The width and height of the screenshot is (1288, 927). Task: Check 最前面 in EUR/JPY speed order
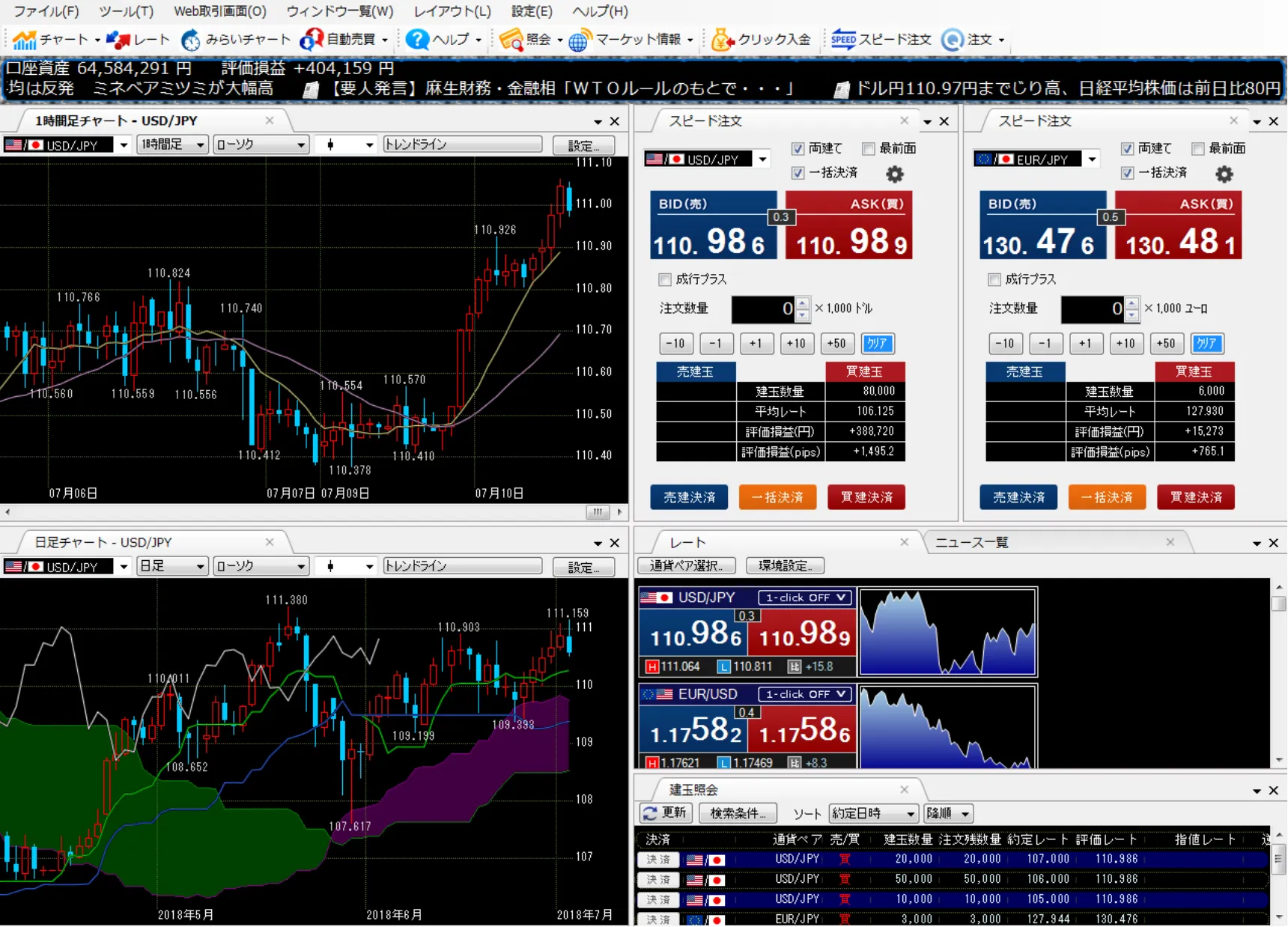pos(1198,149)
